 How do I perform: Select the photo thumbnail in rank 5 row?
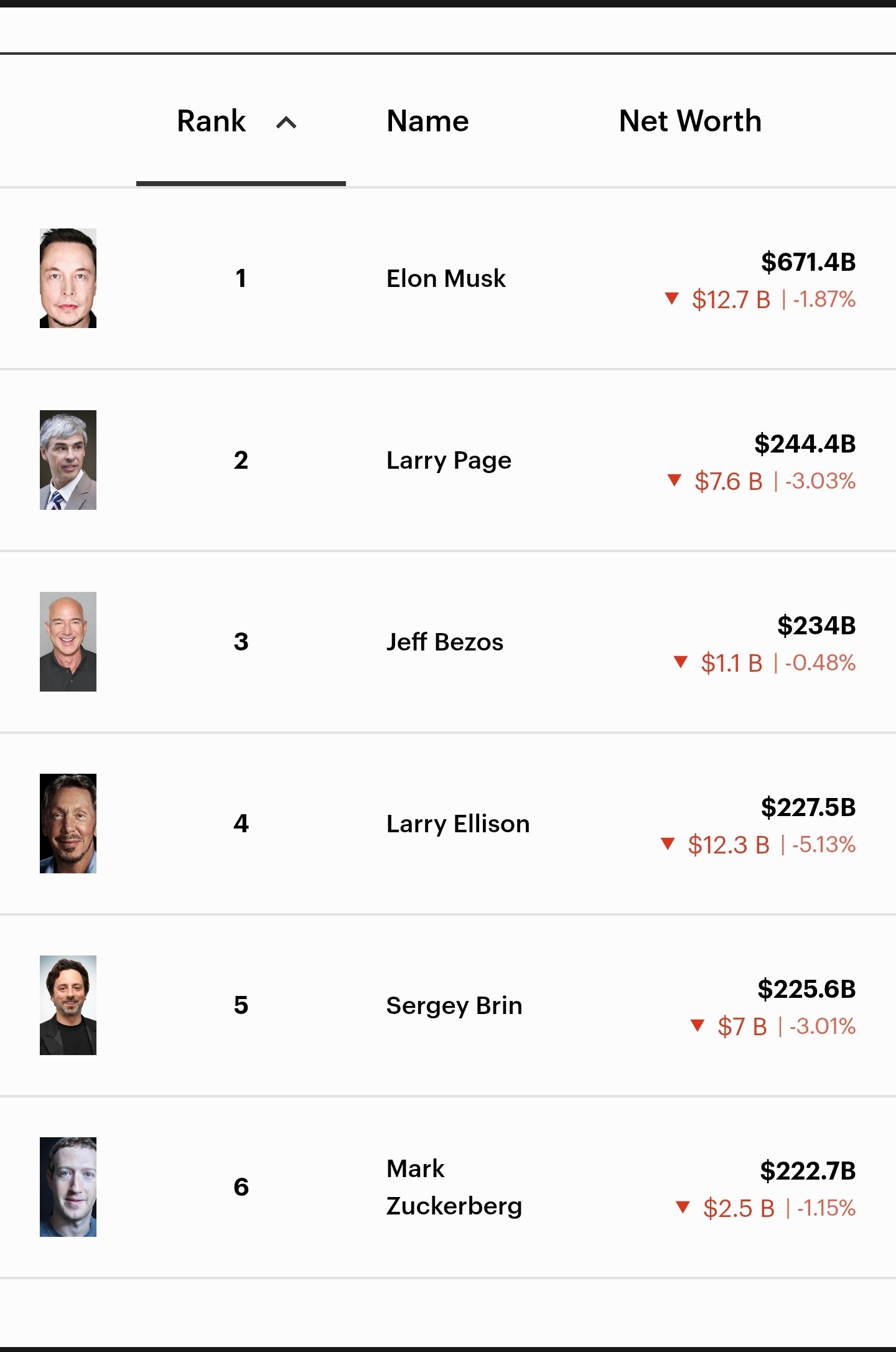[x=68, y=1005]
